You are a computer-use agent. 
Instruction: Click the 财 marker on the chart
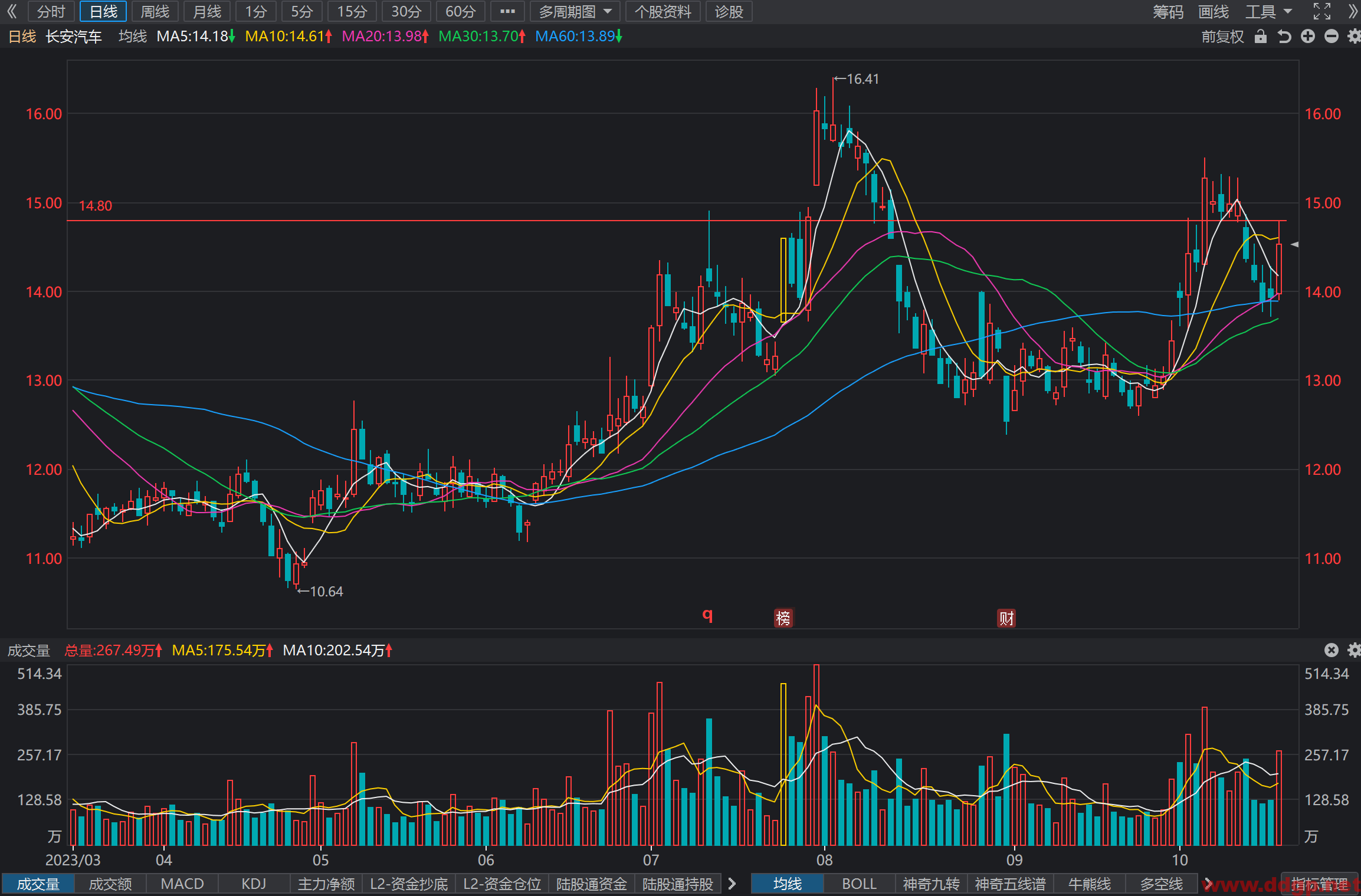tap(1006, 618)
